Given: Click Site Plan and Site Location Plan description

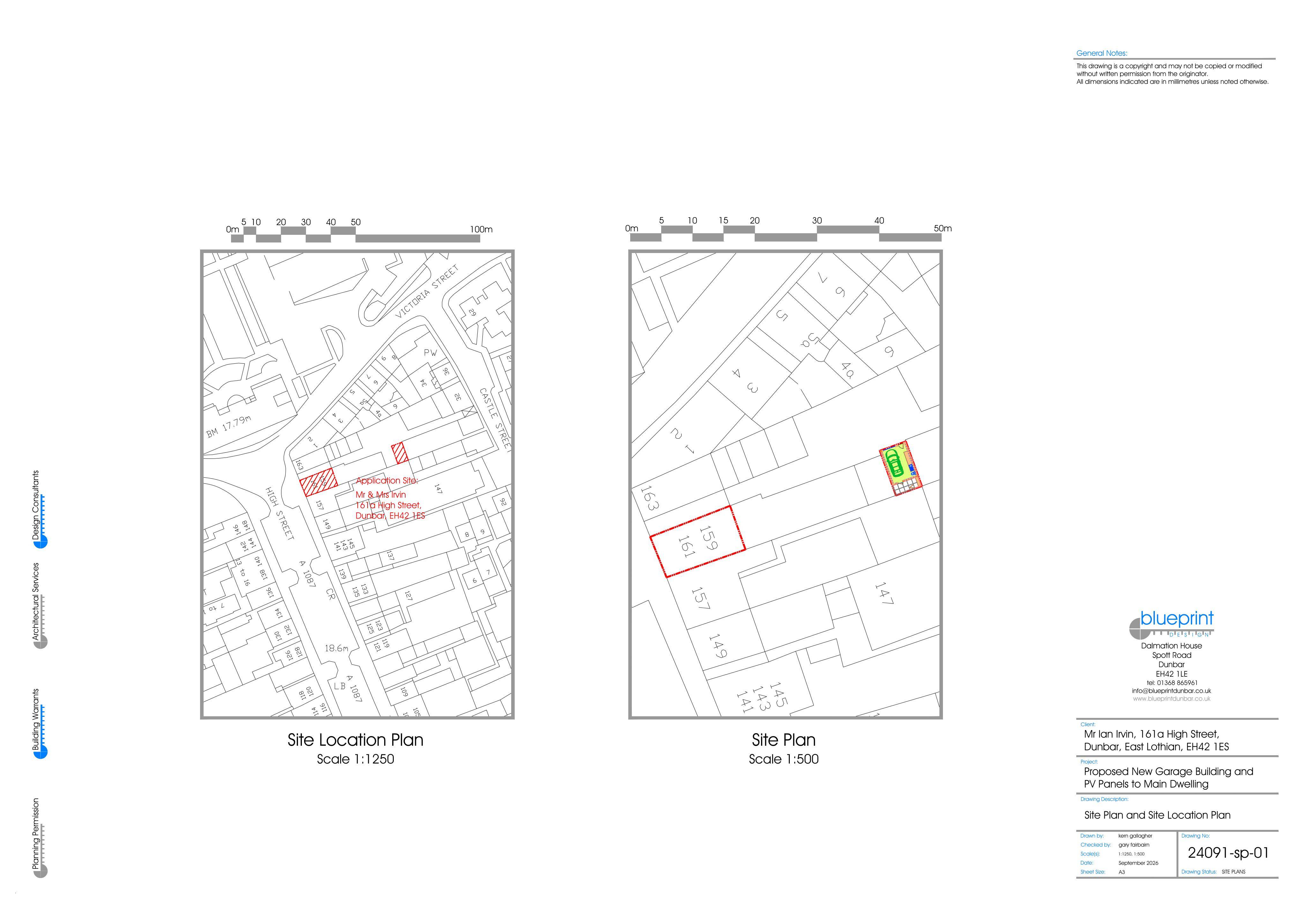Looking at the screenshot, I should coord(1157,815).
